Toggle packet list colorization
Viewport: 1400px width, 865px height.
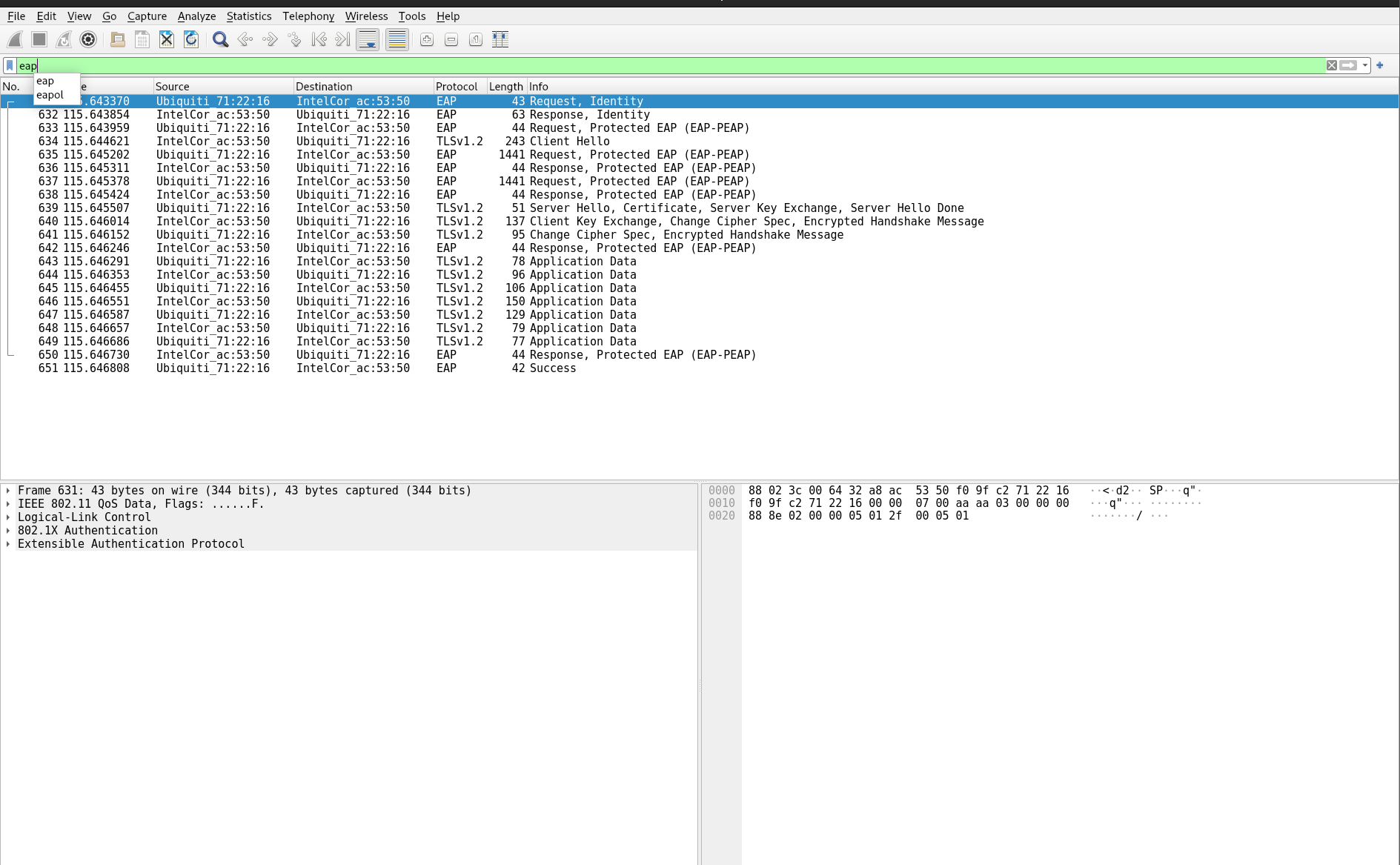pos(397,40)
